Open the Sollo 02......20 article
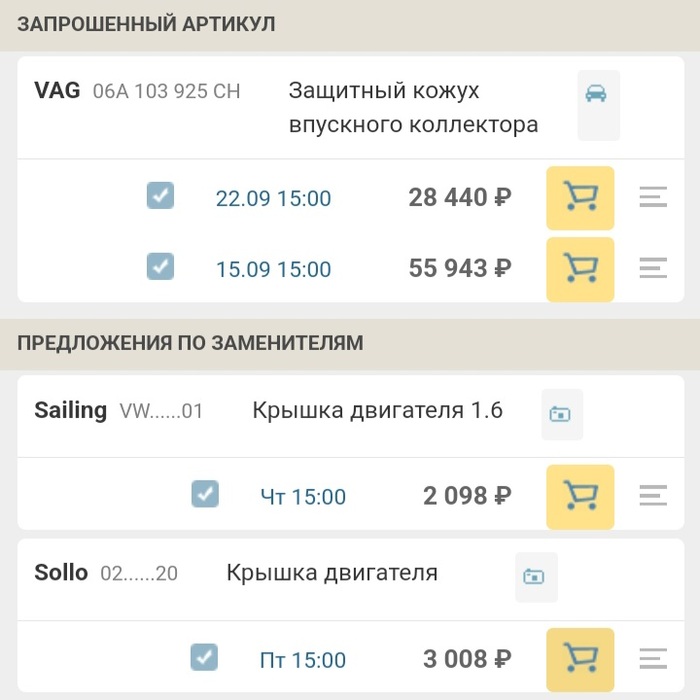The width and height of the screenshot is (700, 700). point(139,574)
